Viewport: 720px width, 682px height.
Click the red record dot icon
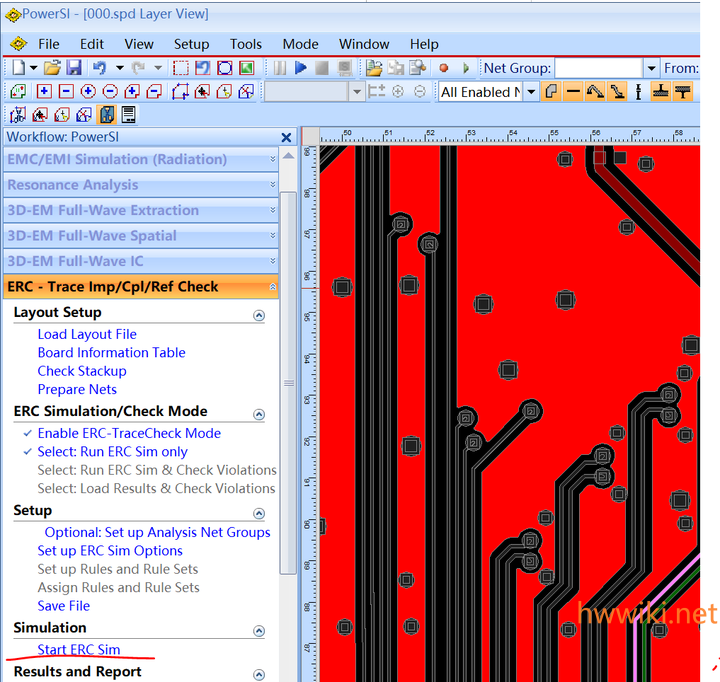click(444, 68)
